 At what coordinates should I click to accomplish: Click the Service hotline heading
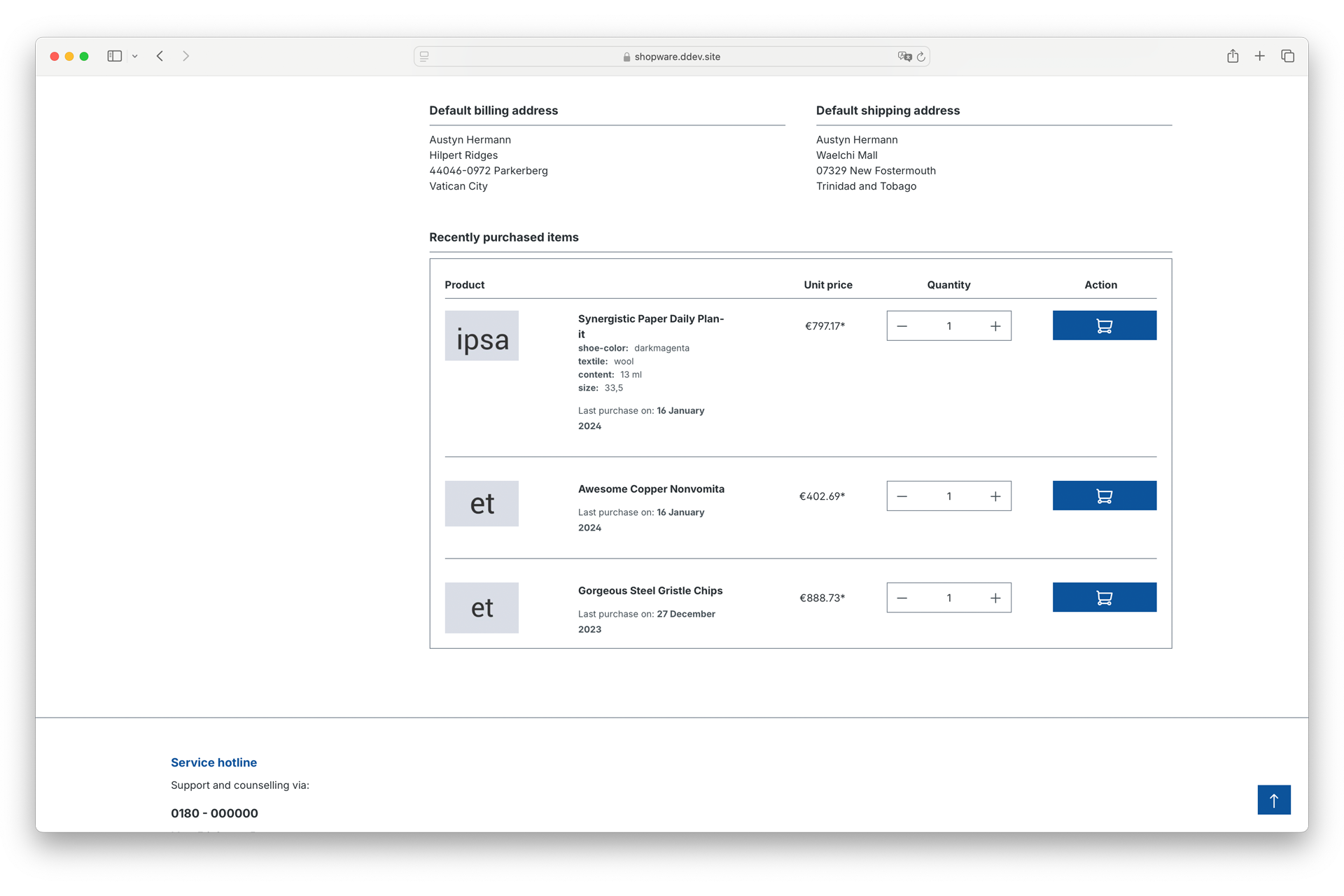(x=213, y=762)
